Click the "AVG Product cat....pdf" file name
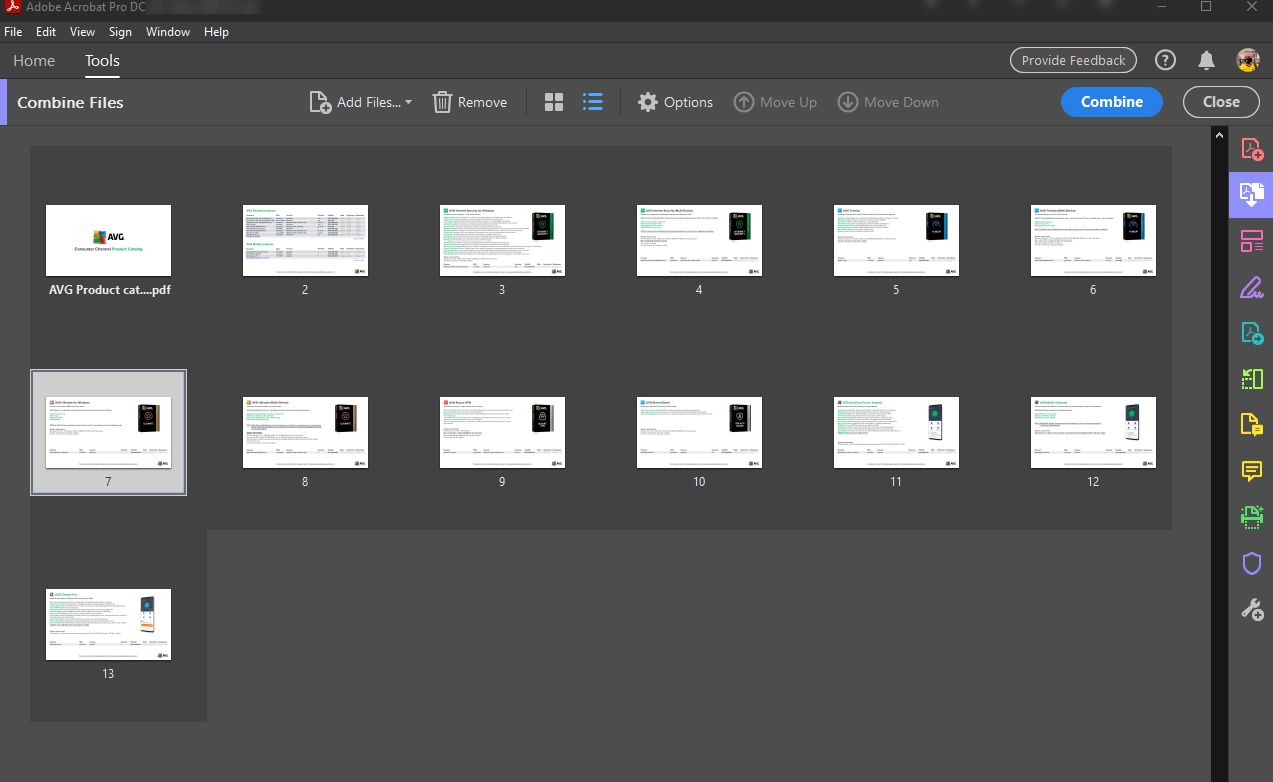1273x782 pixels. [x=108, y=290]
